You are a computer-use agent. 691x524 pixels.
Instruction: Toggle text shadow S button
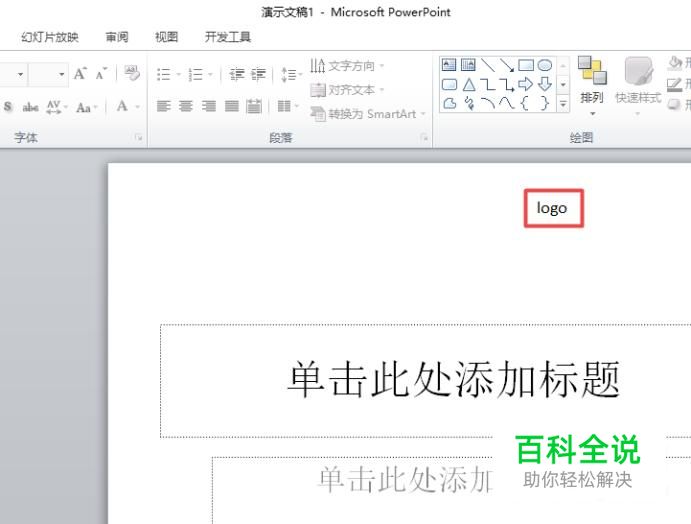coord(8,107)
